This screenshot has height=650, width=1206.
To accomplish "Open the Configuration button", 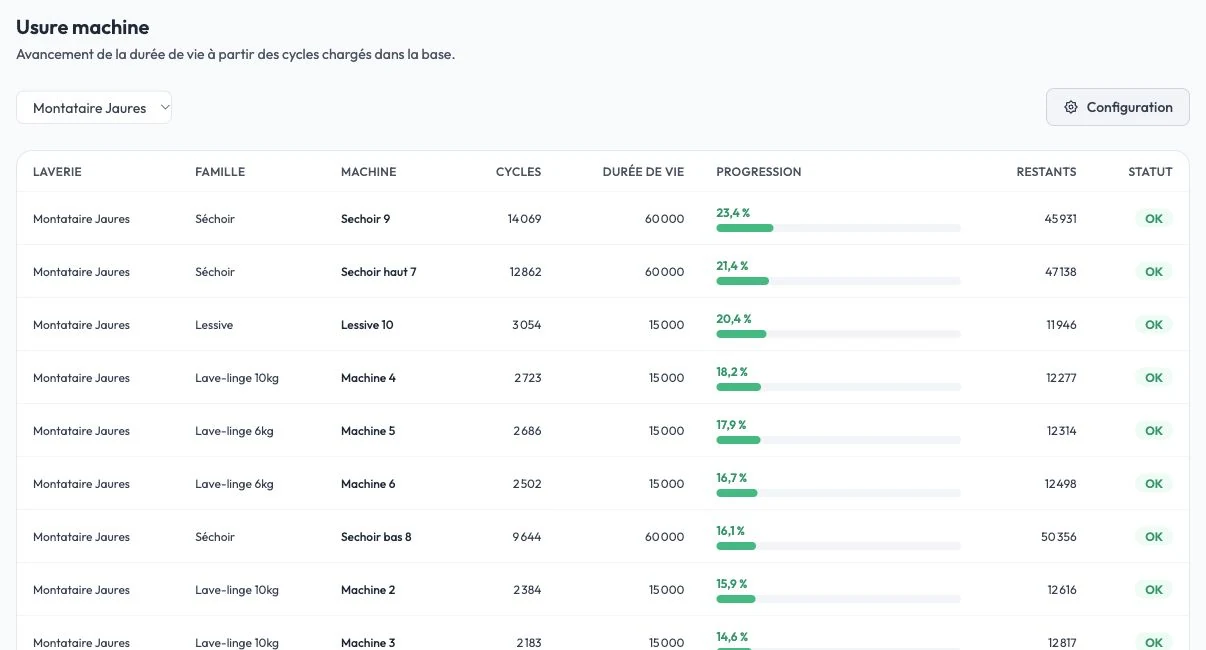I will (1117, 107).
